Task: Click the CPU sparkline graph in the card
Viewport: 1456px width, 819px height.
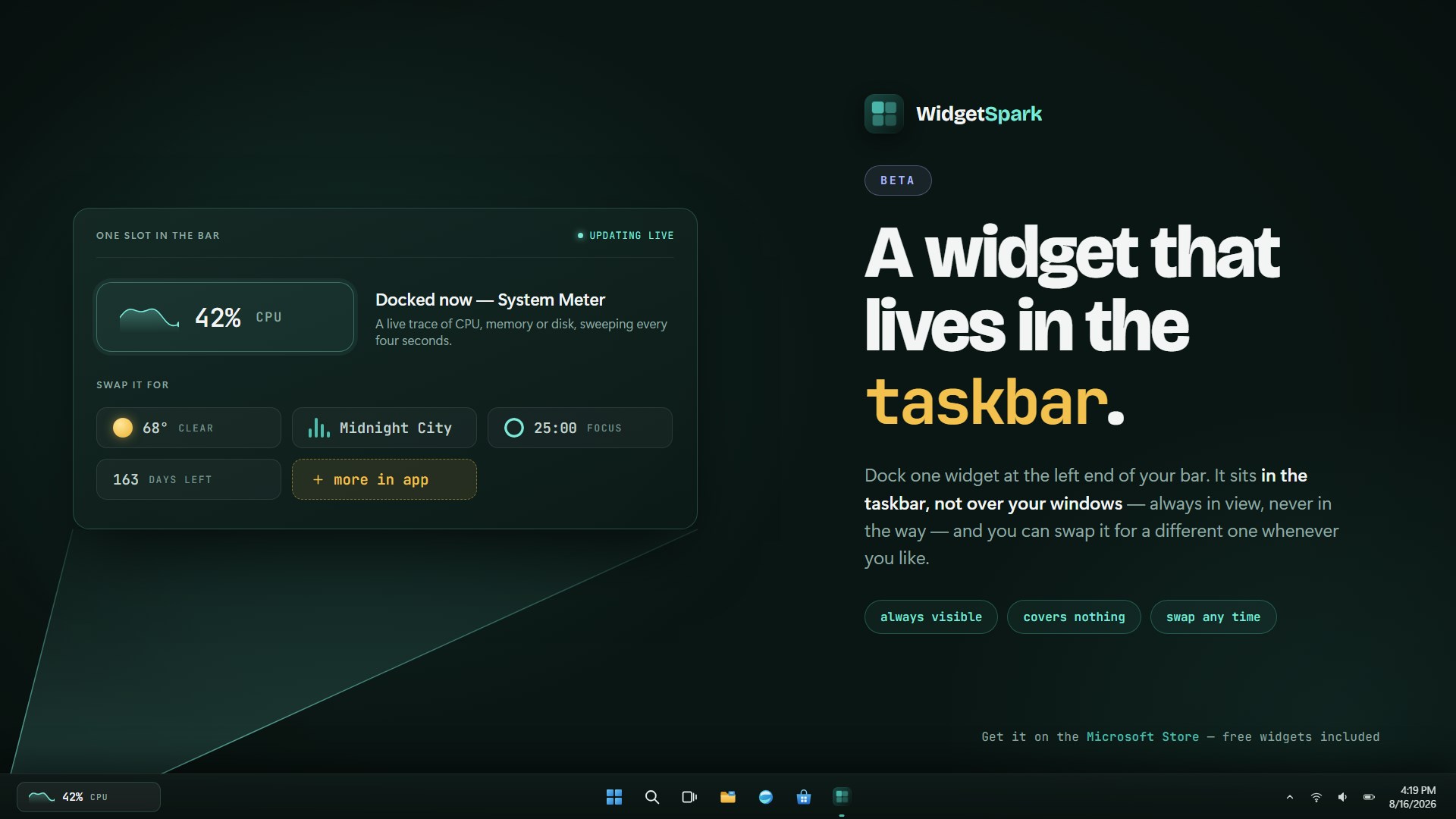Action: coord(149,318)
